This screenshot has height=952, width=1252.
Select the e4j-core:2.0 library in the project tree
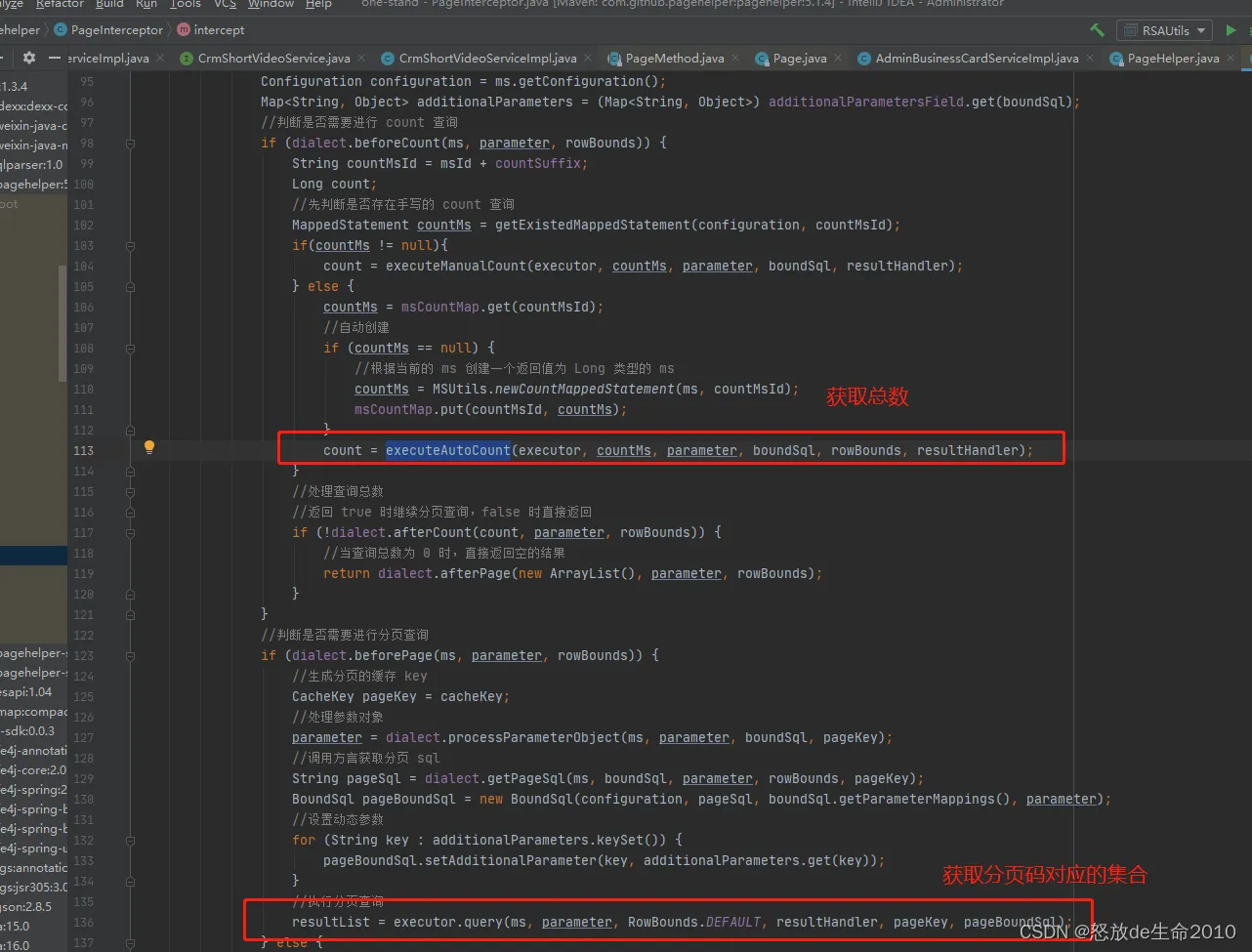point(33,769)
